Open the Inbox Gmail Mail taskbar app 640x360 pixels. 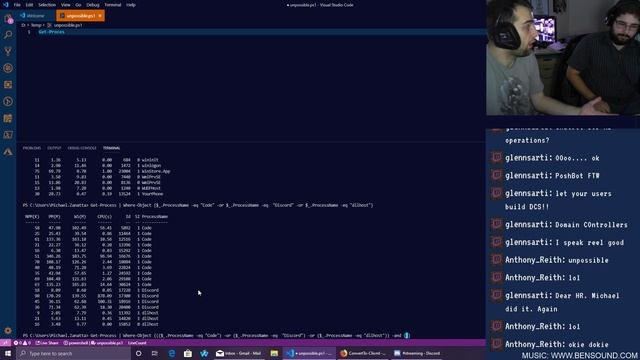pyautogui.click(x=240, y=353)
